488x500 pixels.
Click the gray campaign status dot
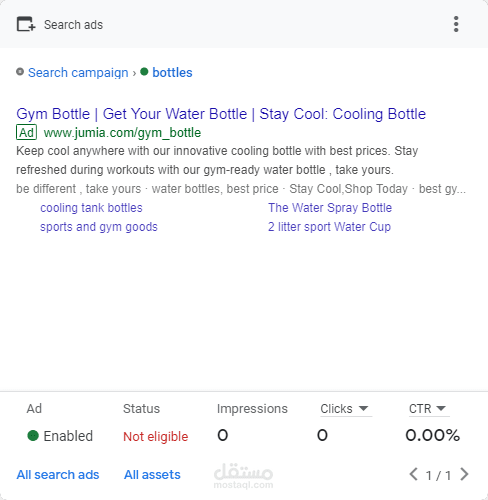pos(20,72)
